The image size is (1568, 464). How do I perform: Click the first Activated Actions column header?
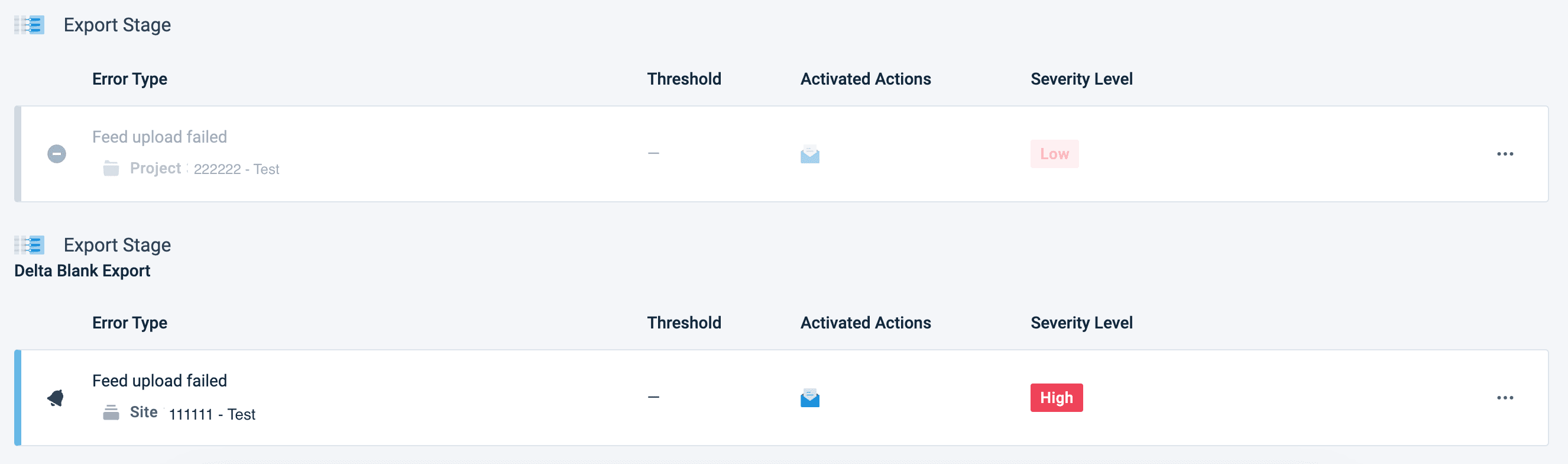(865, 79)
